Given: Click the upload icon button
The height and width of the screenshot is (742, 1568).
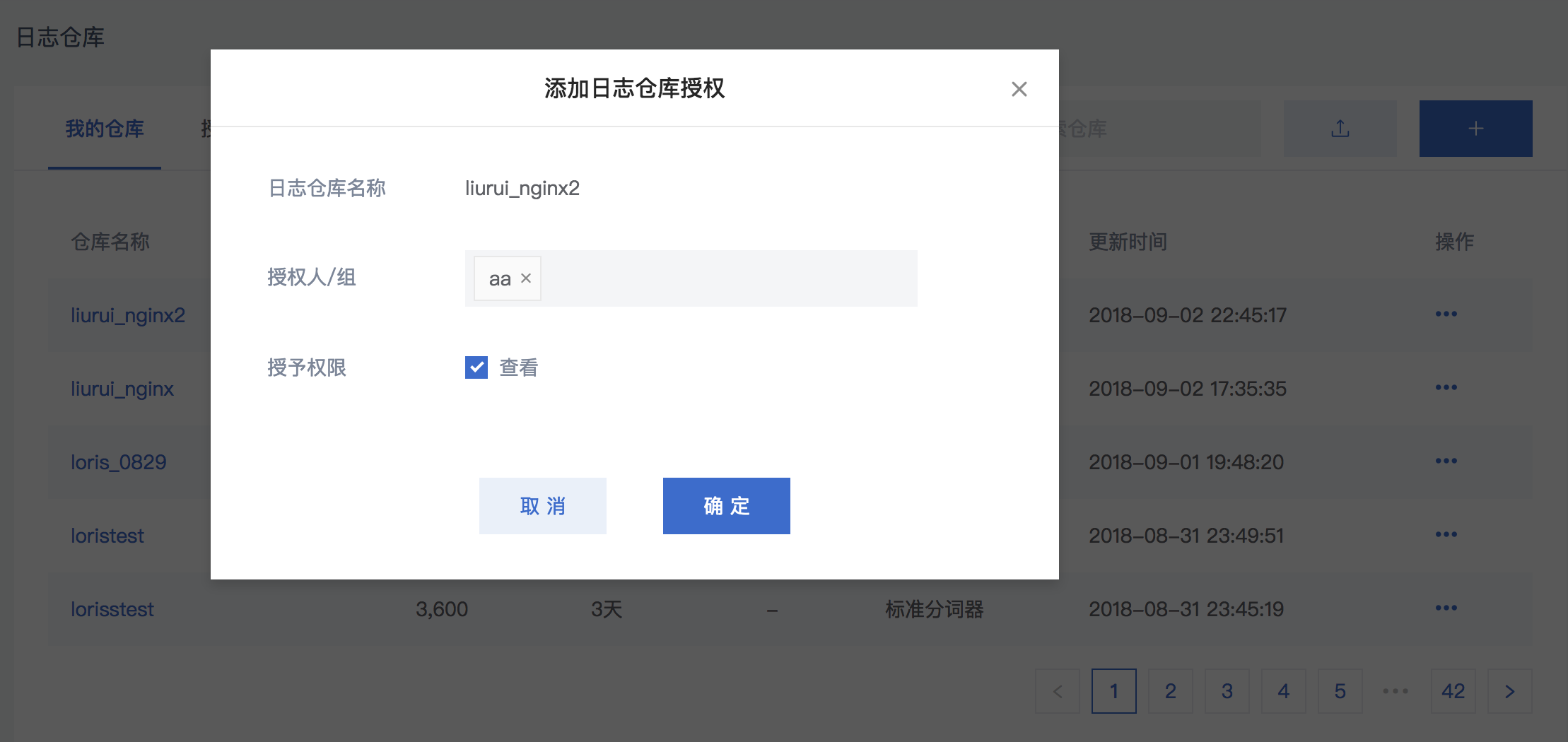Looking at the screenshot, I should coord(1340,129).
